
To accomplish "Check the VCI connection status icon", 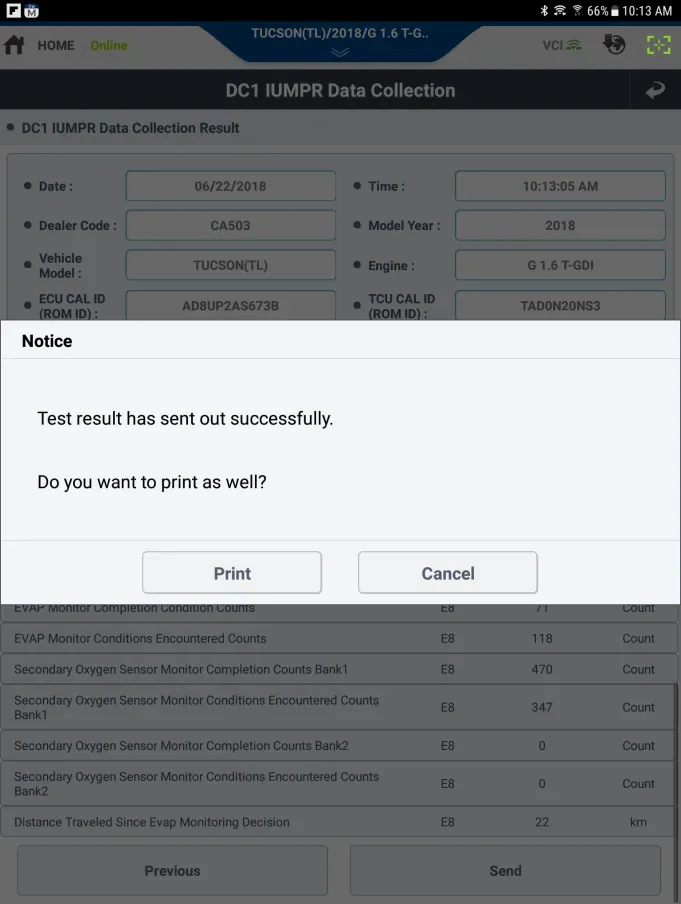I will tap(562, 45).
